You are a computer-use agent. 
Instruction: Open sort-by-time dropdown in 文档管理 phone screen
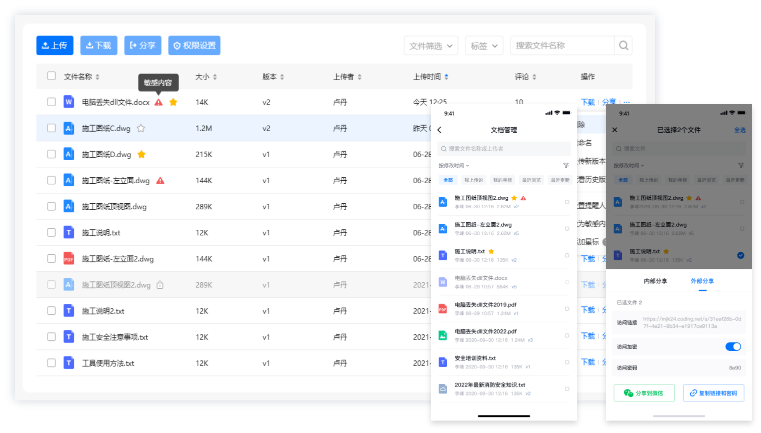454,166
